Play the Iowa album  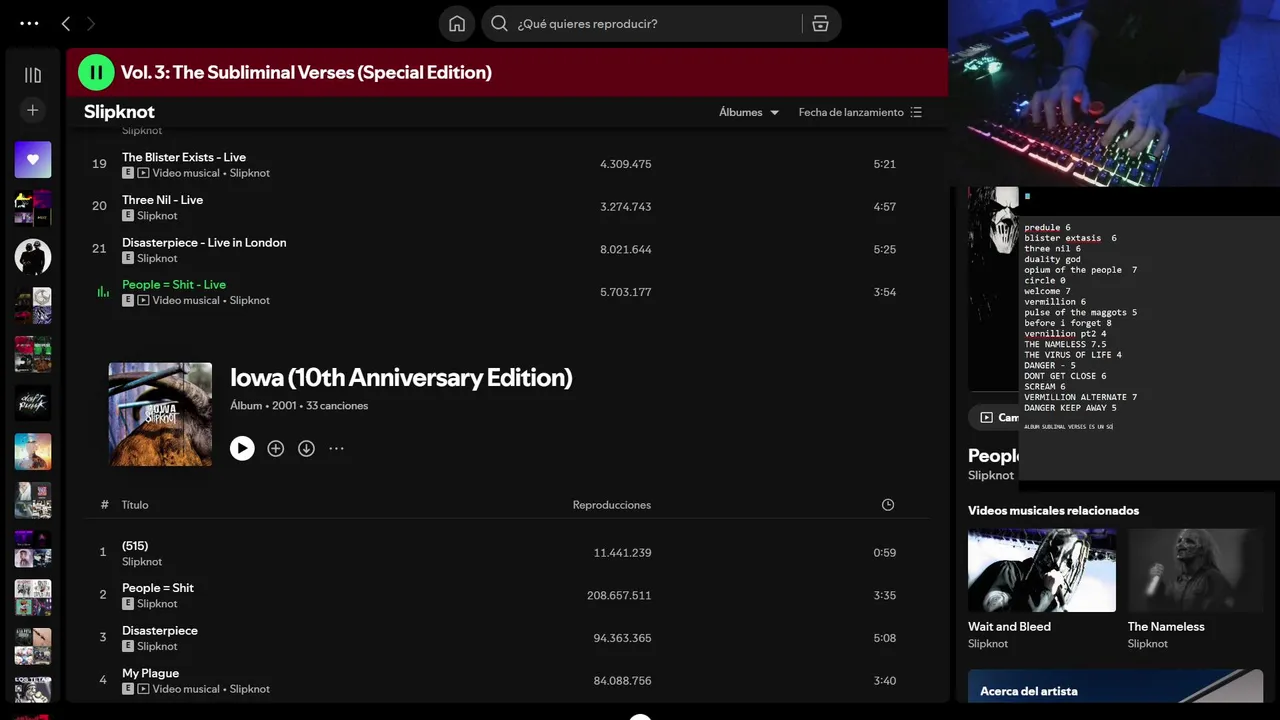pyautogui.click(x=242, y=448)
